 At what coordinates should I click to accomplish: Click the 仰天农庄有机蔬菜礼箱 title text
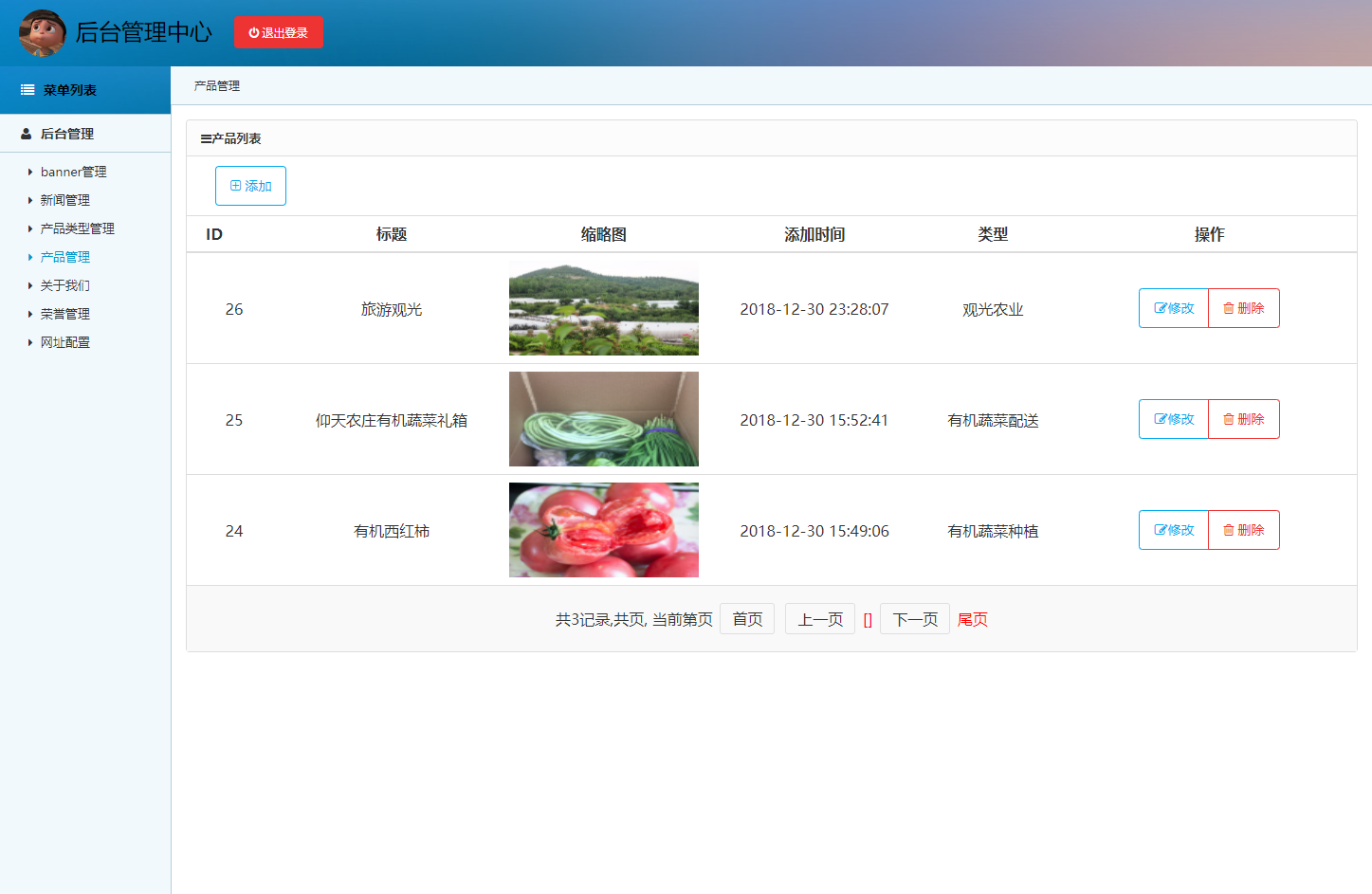click(x=392, y=419)
